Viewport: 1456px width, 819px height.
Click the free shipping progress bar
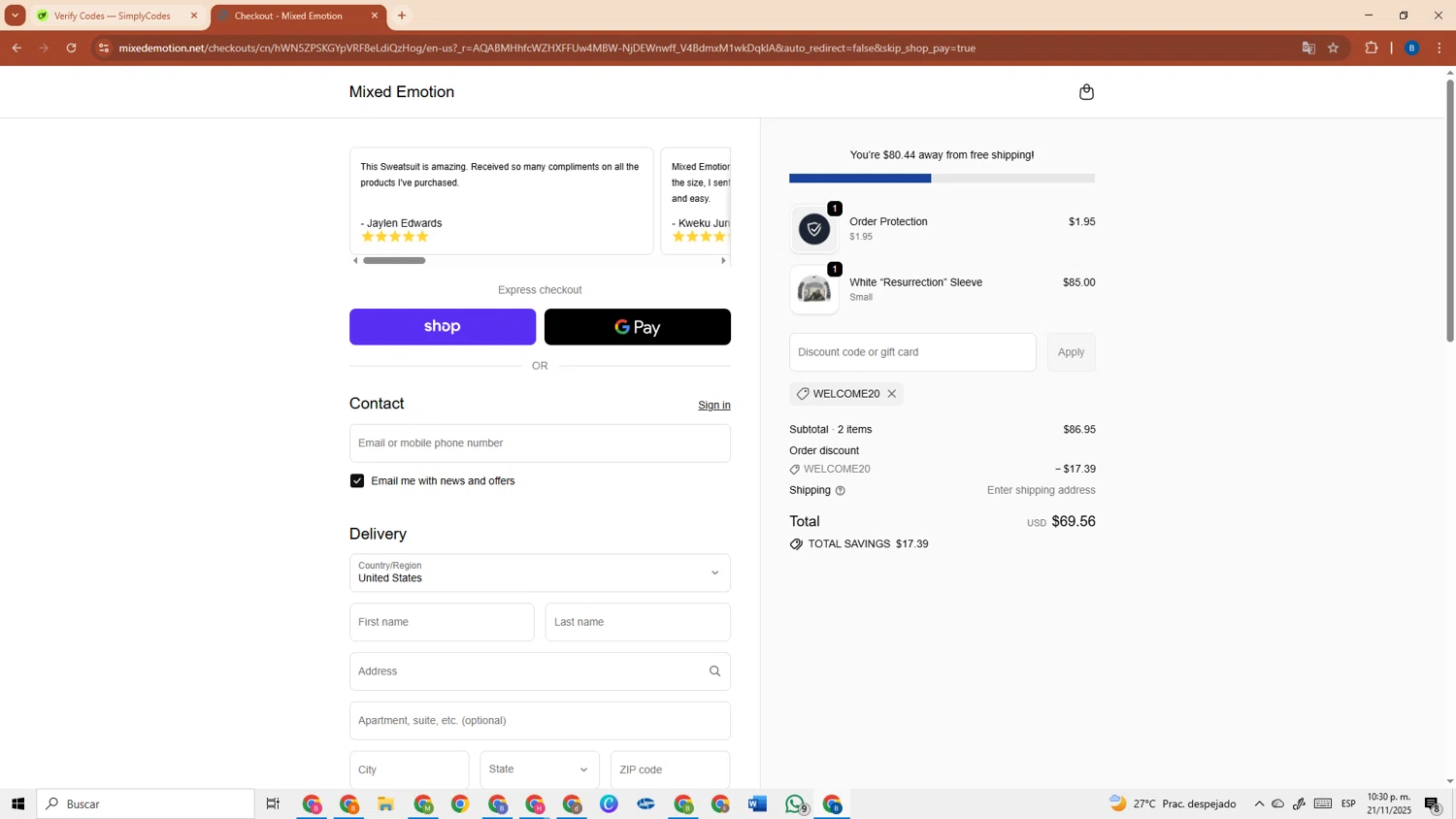[942, 179]
